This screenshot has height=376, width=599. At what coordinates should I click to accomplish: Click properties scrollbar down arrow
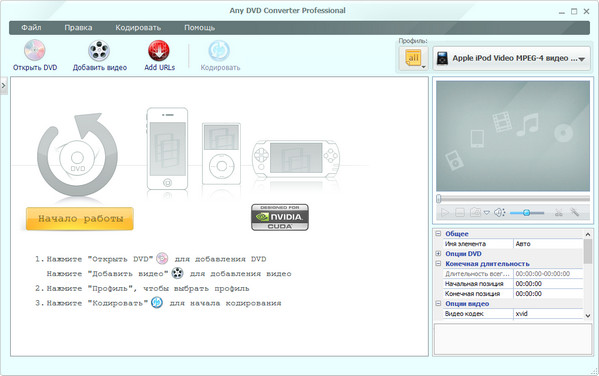[x=588, y=316]
